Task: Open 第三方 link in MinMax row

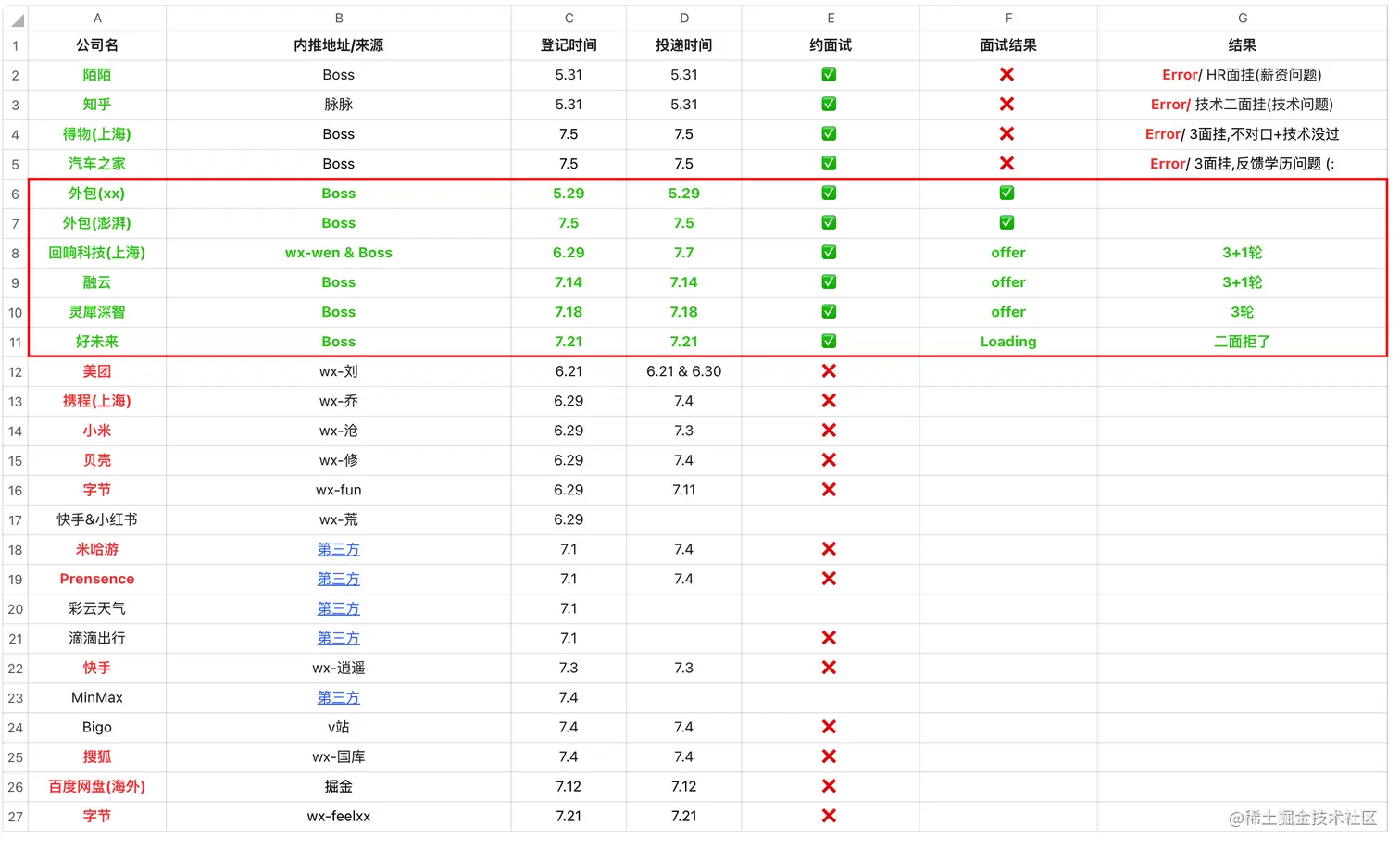Action: tap(339, 697)
